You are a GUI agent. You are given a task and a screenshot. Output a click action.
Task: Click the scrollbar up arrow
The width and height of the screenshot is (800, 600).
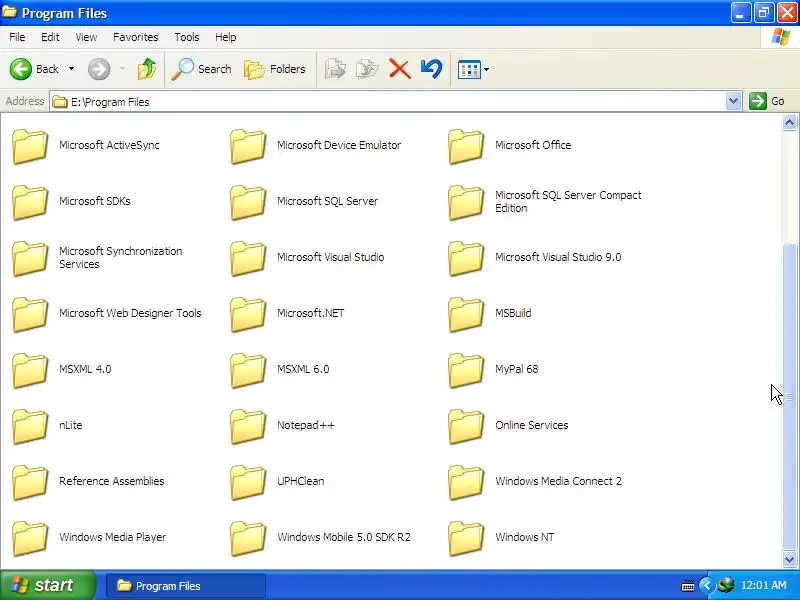click(789, 122)
